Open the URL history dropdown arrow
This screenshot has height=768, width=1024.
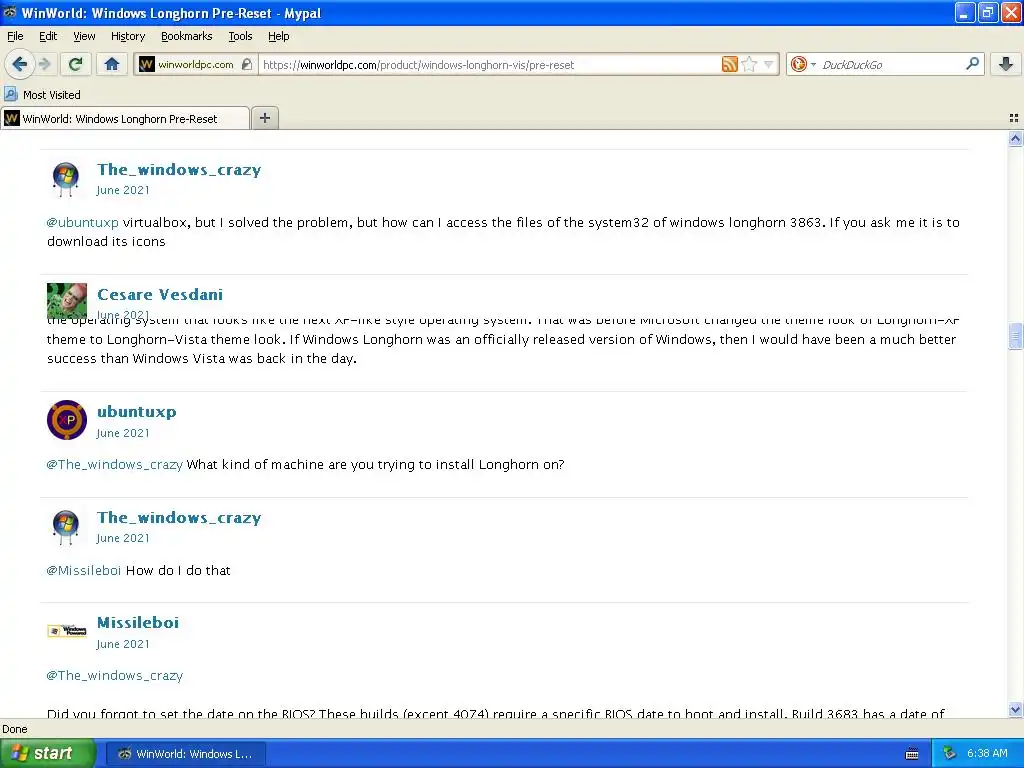coord(769,64)
